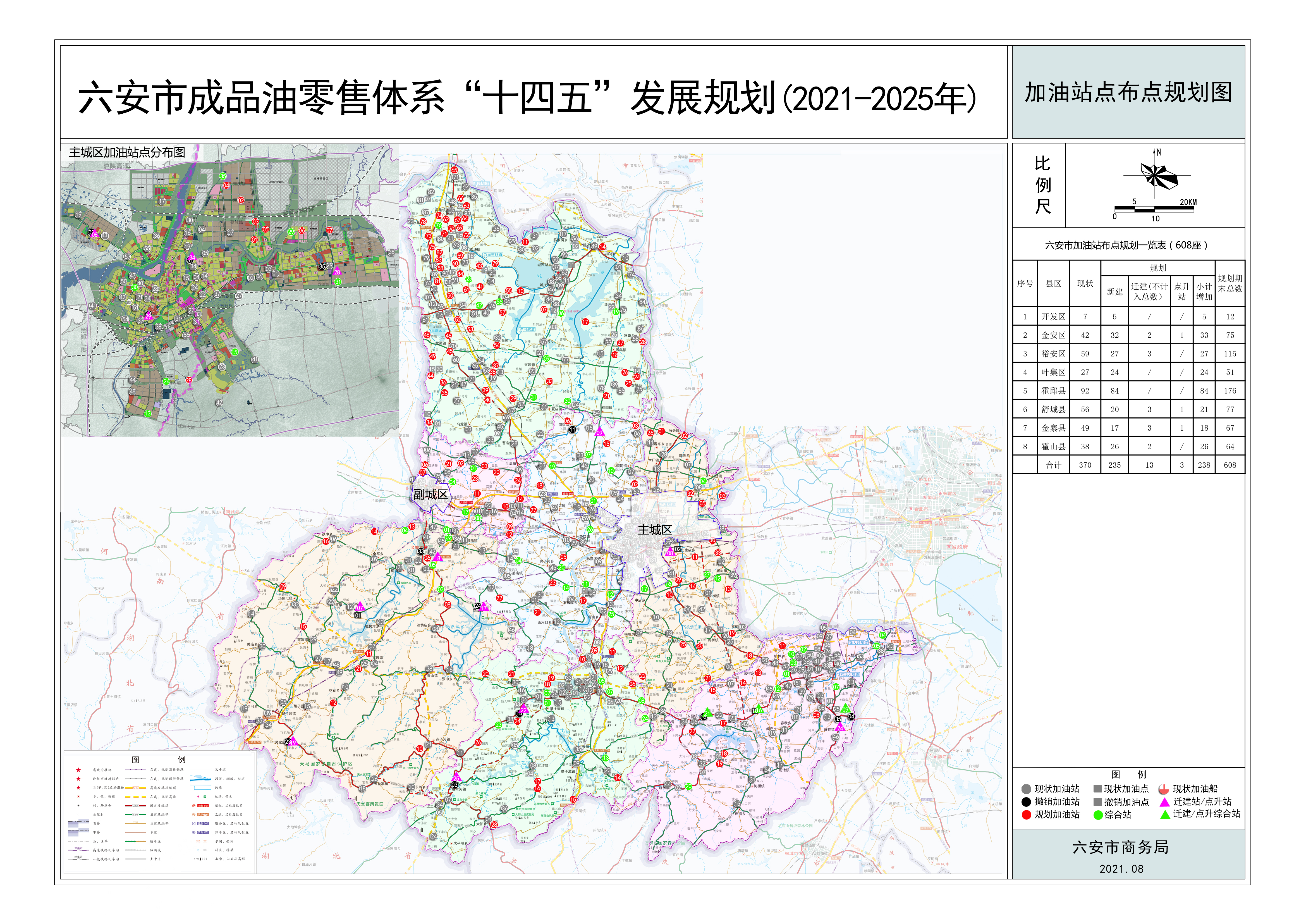Click the date 2021.08
The height and width of the screenshot is (924, 1306).
click(x=1121, y=869)
